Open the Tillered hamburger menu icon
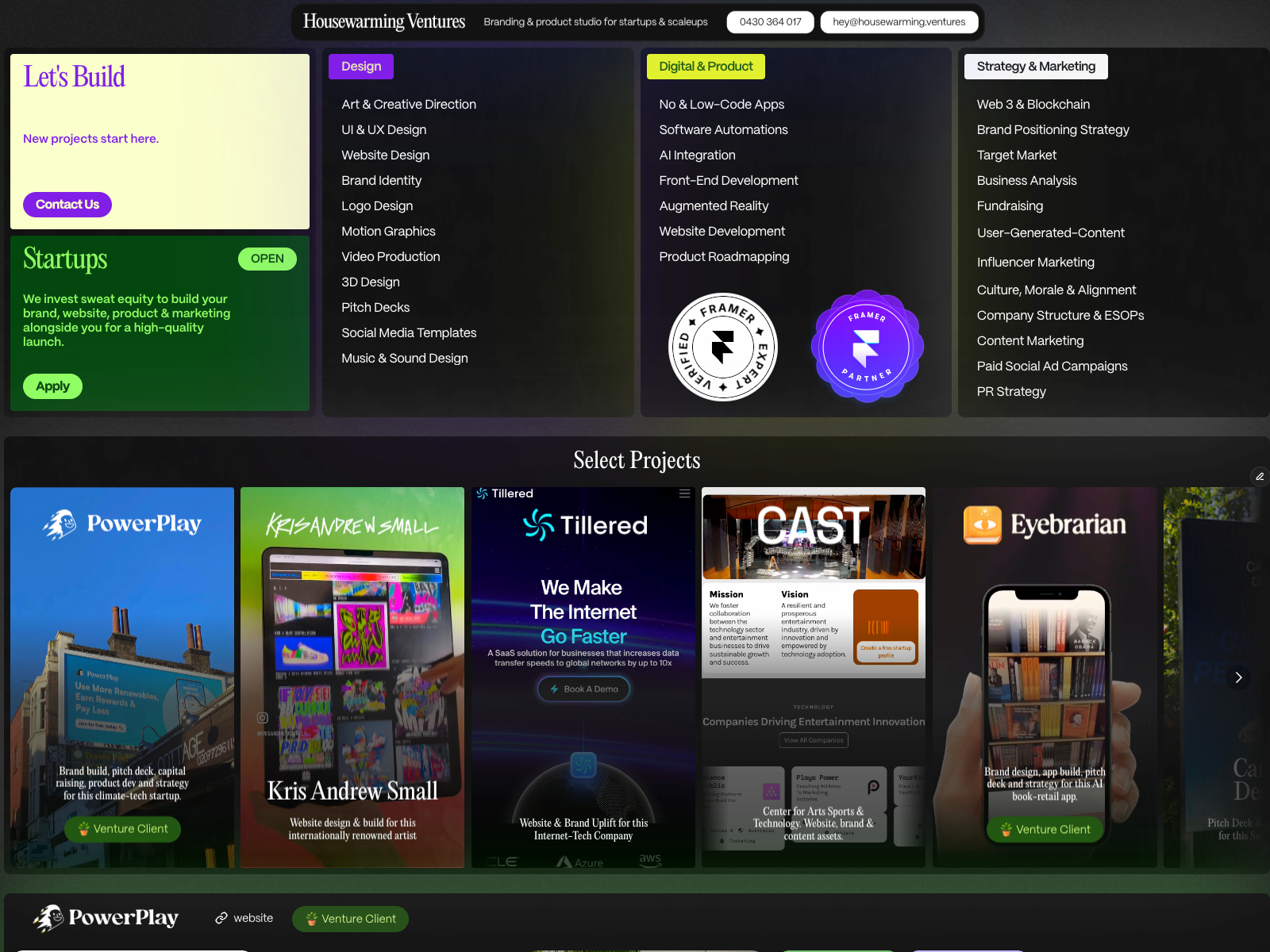This screenshot has width=1270, height=952. click(684, 493)
